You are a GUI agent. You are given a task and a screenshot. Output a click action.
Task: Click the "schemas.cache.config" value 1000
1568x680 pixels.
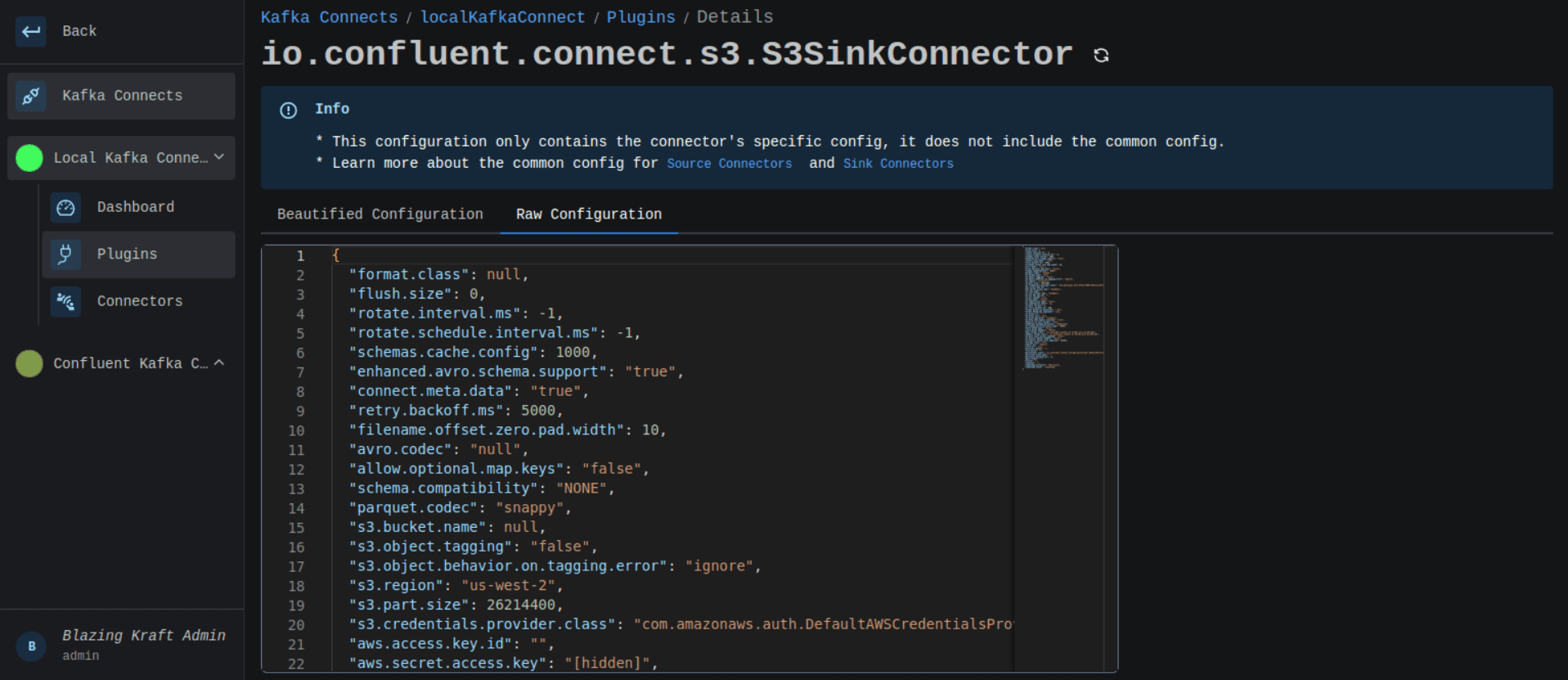point(573,353)
